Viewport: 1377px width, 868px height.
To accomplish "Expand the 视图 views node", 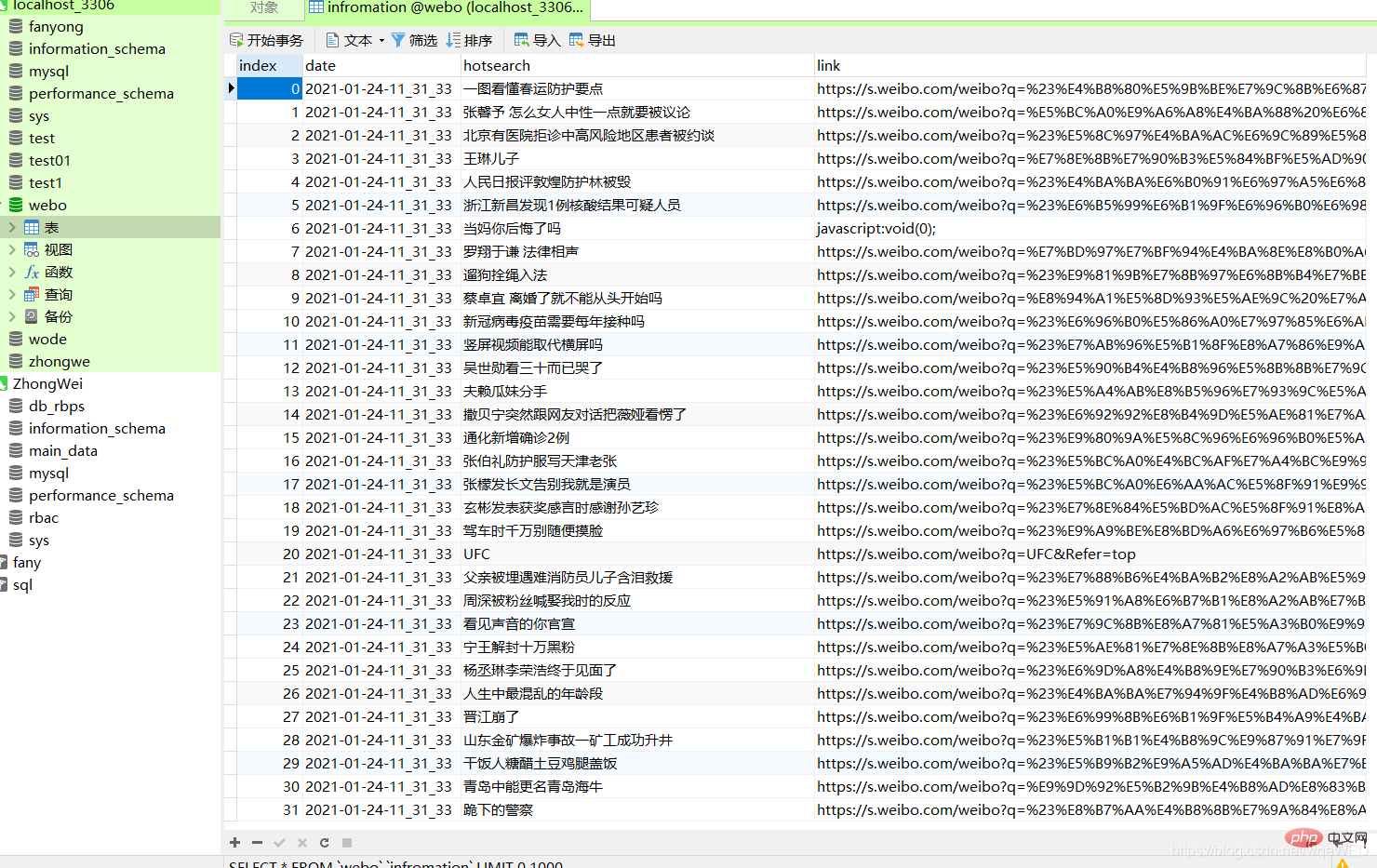I will 11,249.
